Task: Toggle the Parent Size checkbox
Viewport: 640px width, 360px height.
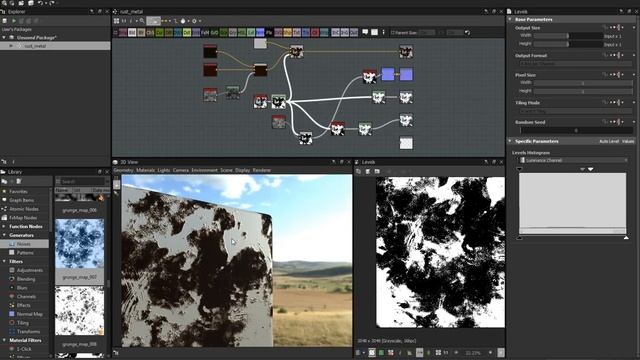Action: pyautogui.click(x=392, y=32)
